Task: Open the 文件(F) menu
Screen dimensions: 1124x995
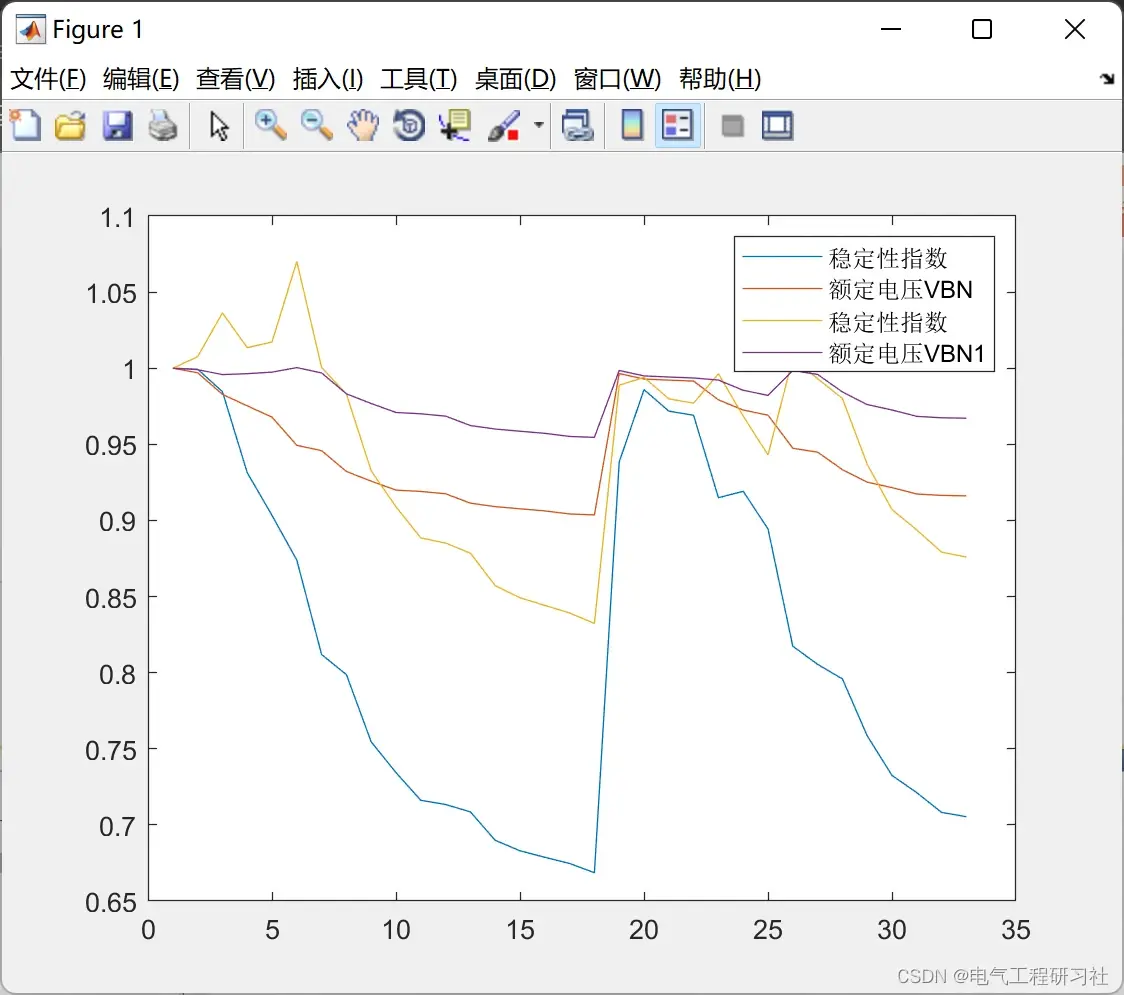Action: [48, 79]
